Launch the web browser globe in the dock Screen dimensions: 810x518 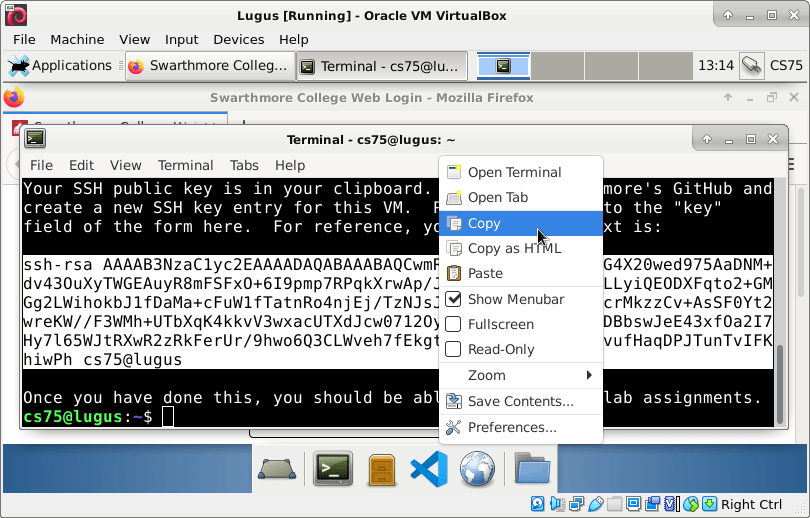click(477, 469)
